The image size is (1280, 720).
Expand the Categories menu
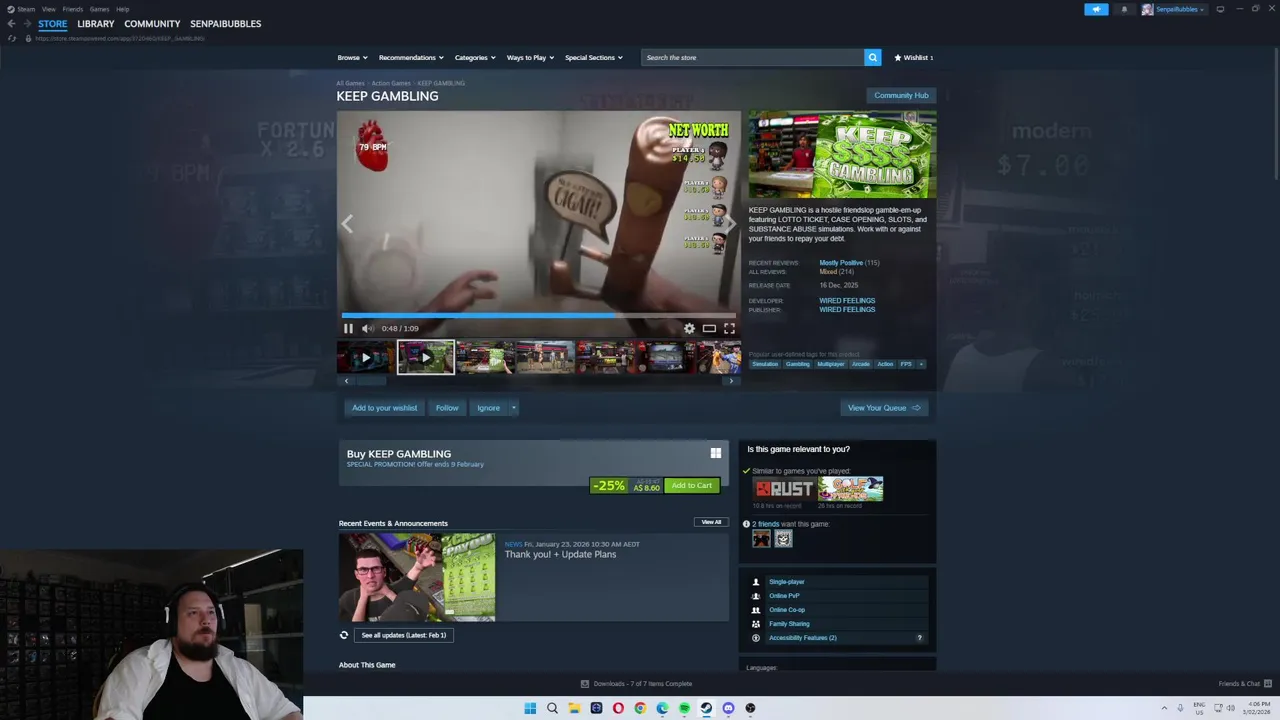(x=475, y=57)
